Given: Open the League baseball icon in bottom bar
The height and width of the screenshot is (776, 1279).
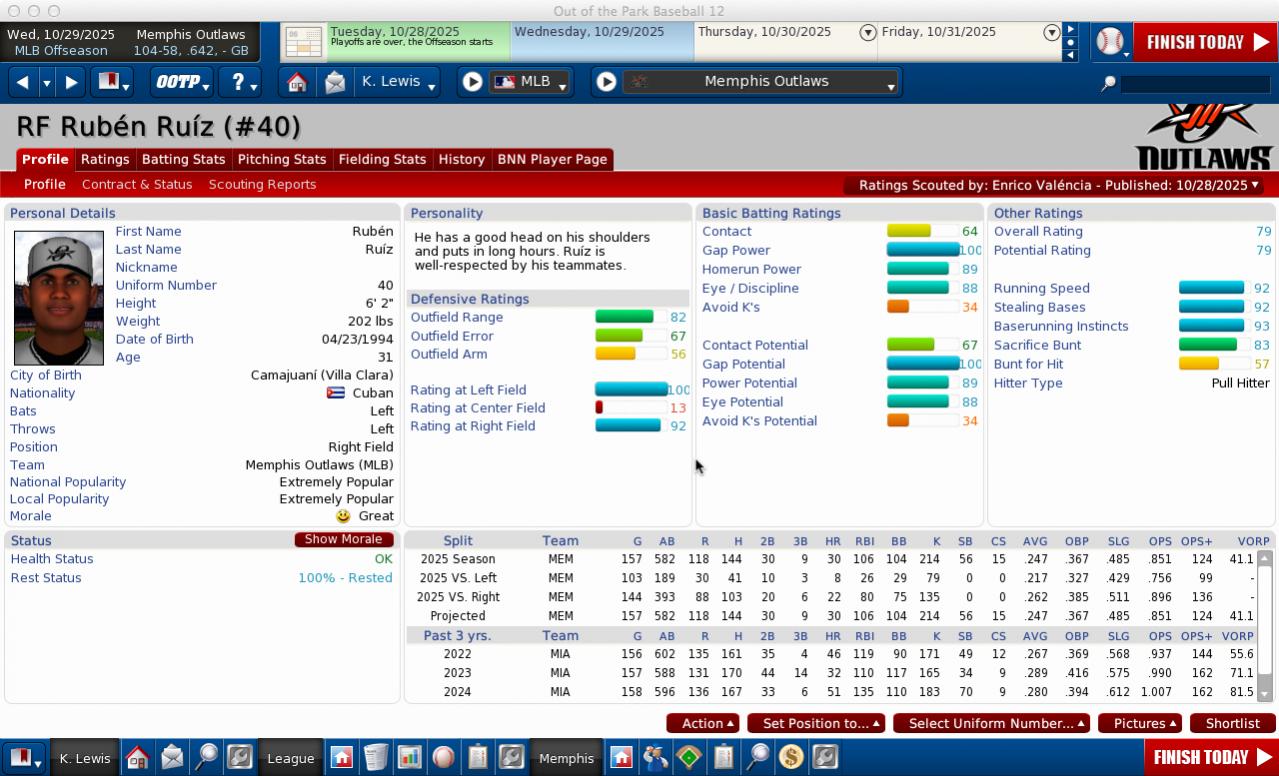Looking at the screenshot, I should (444, 758).
